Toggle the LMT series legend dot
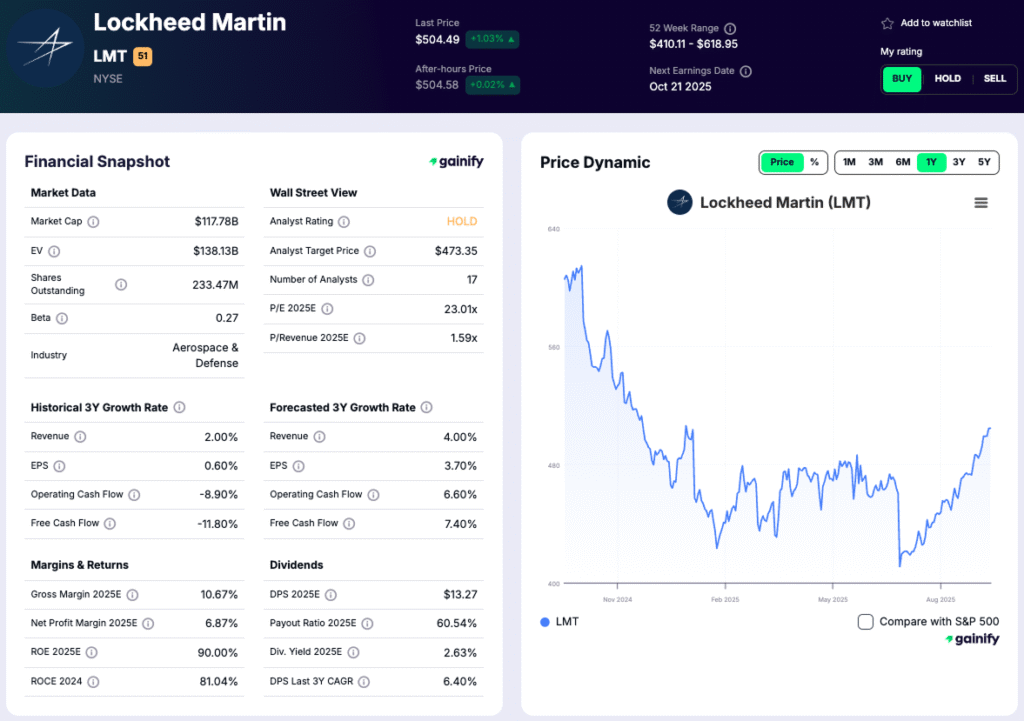 pos(545,622)
